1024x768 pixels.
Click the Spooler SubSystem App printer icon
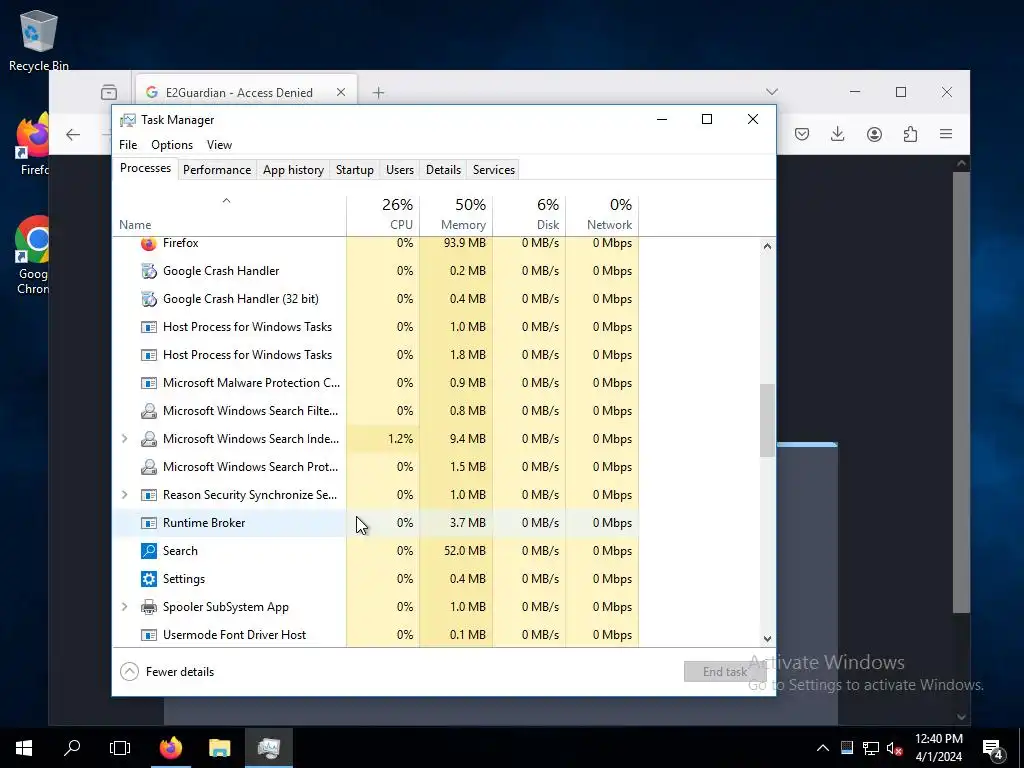[149, 607]
